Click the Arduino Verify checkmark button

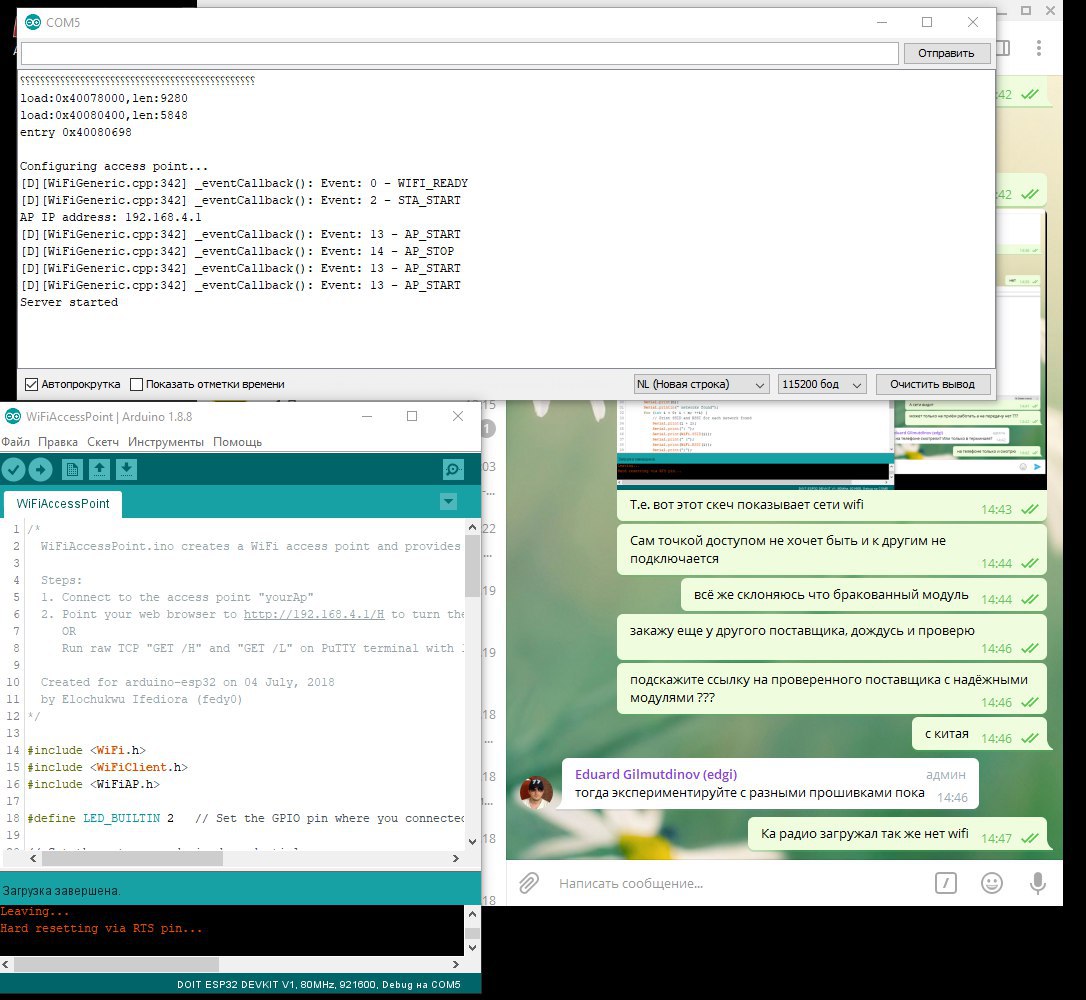[x=13, y=470]
